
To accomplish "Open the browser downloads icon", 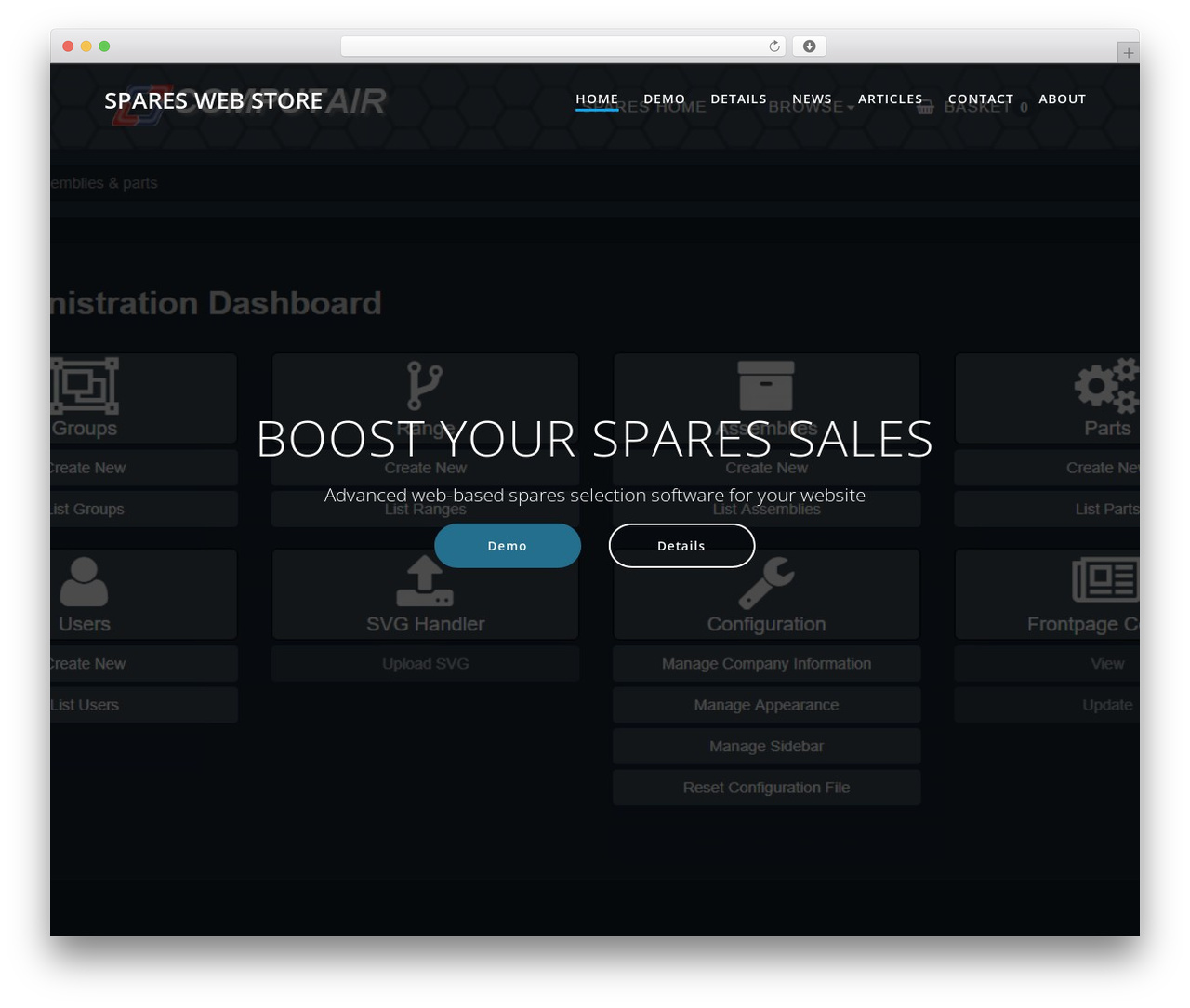I will 809,46.
